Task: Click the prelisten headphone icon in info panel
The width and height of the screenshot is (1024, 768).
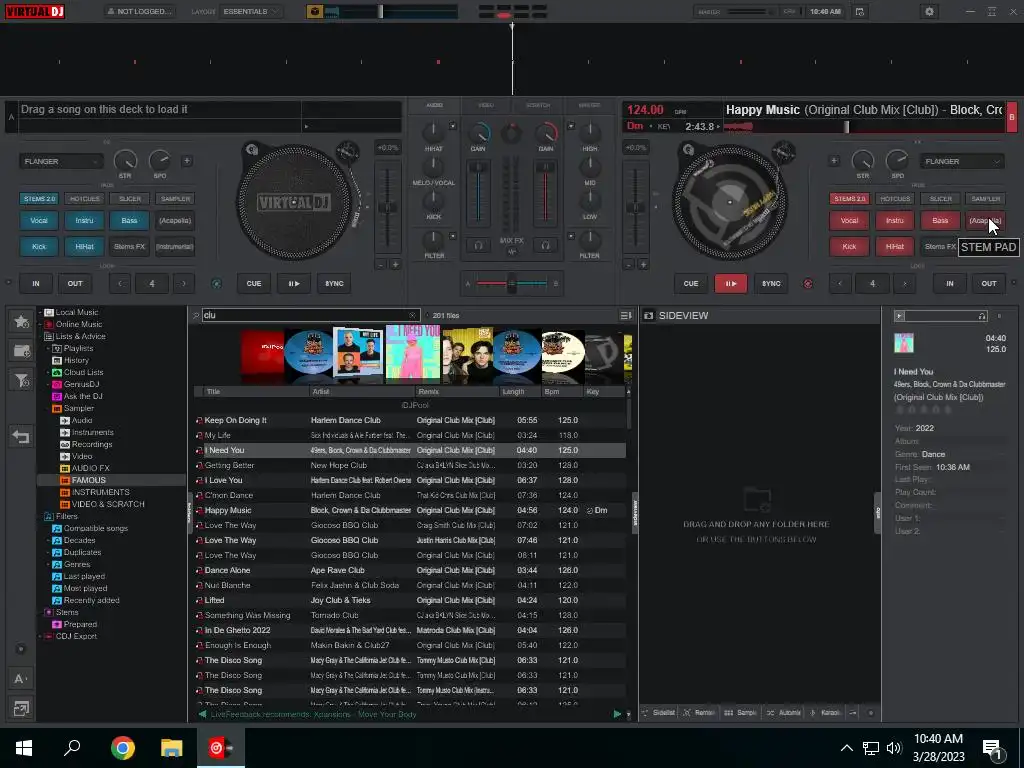Action: (982, 316)
